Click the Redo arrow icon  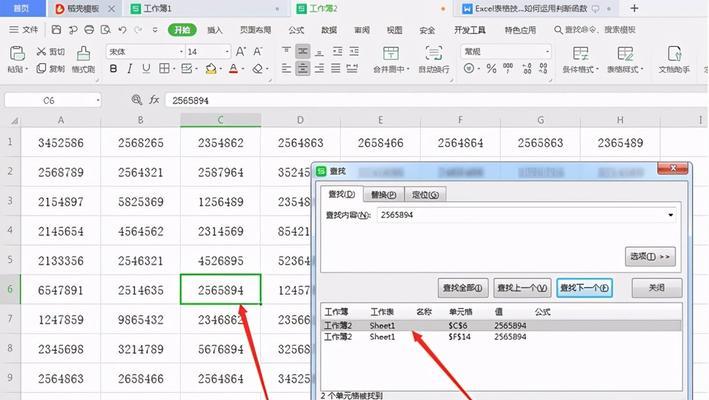point(138,30)
